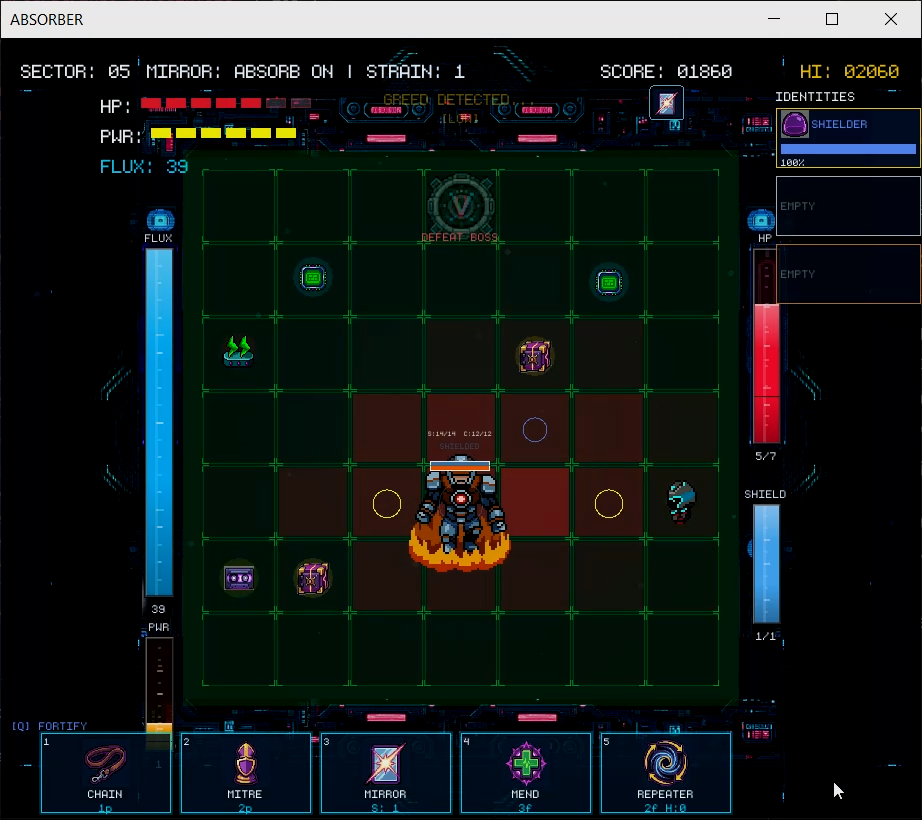Click the green lightning energy pickup
This screenshot has height=820, width=922.
(x=238, y=350)
